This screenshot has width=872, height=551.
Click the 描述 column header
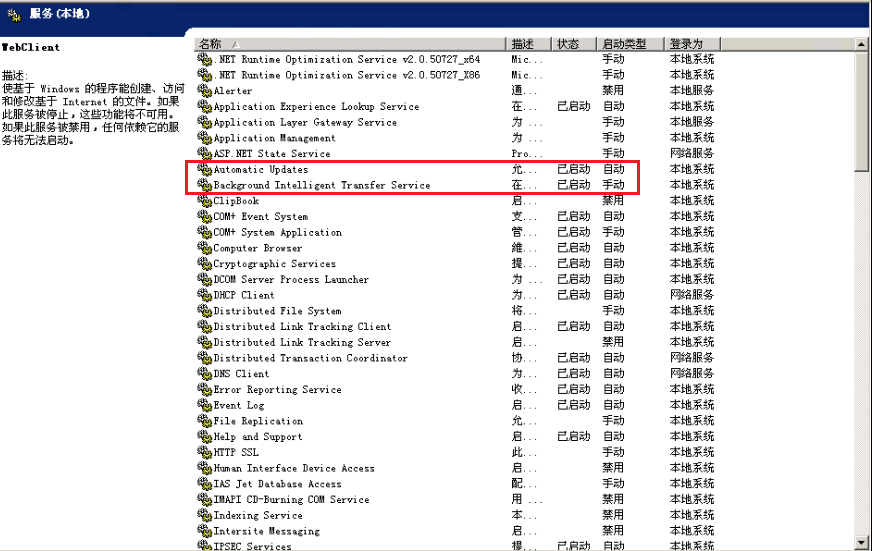tap(528, 44)
